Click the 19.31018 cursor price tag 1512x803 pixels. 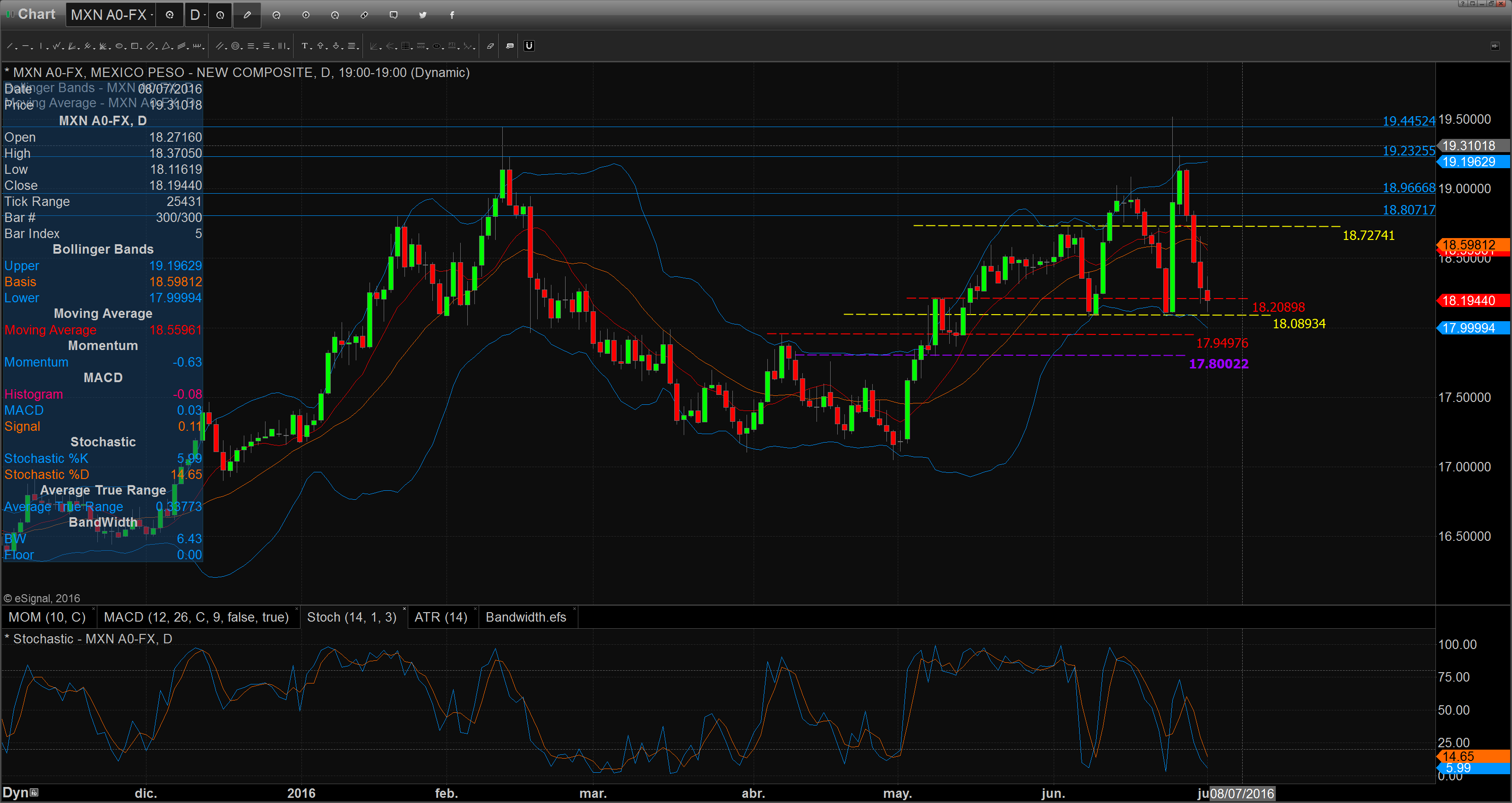coord(1473,145)
